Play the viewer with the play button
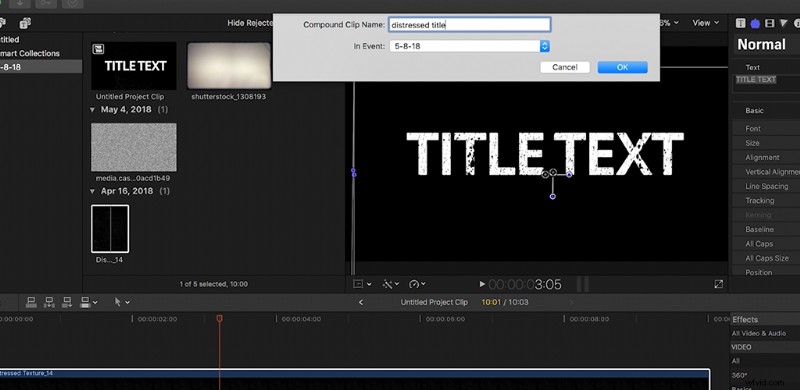Screen dimensions: 800x390 click(482, 284)
